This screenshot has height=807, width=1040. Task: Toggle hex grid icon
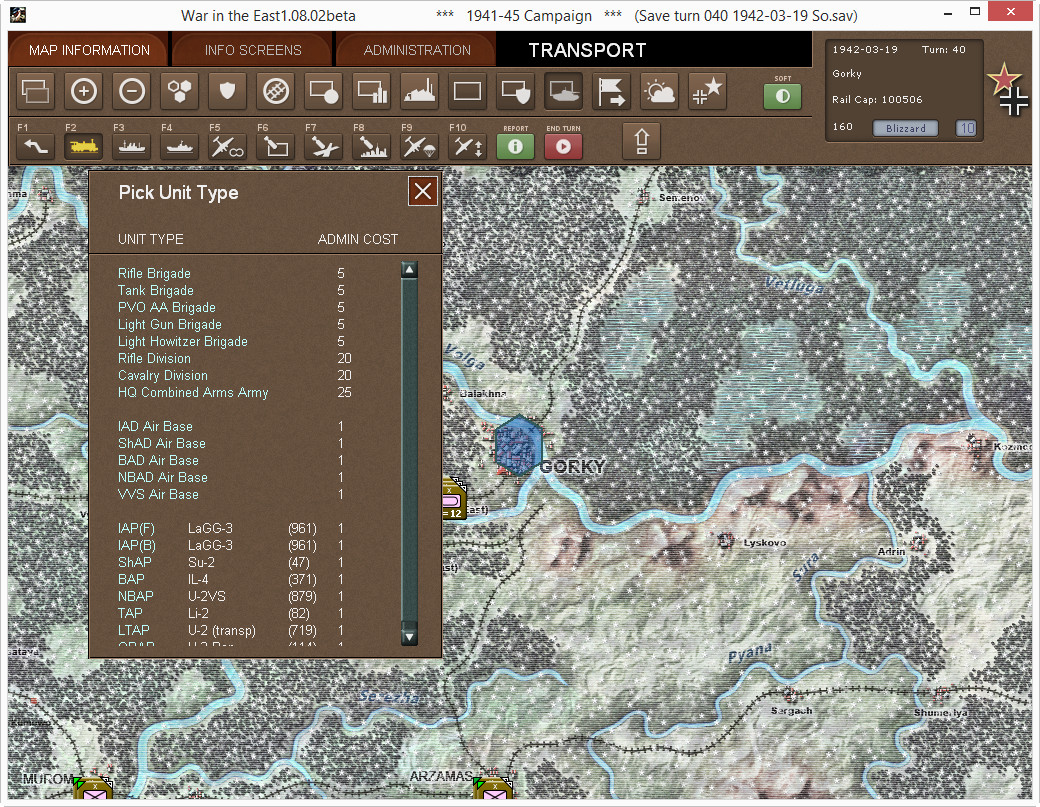[x=180, y=91]
